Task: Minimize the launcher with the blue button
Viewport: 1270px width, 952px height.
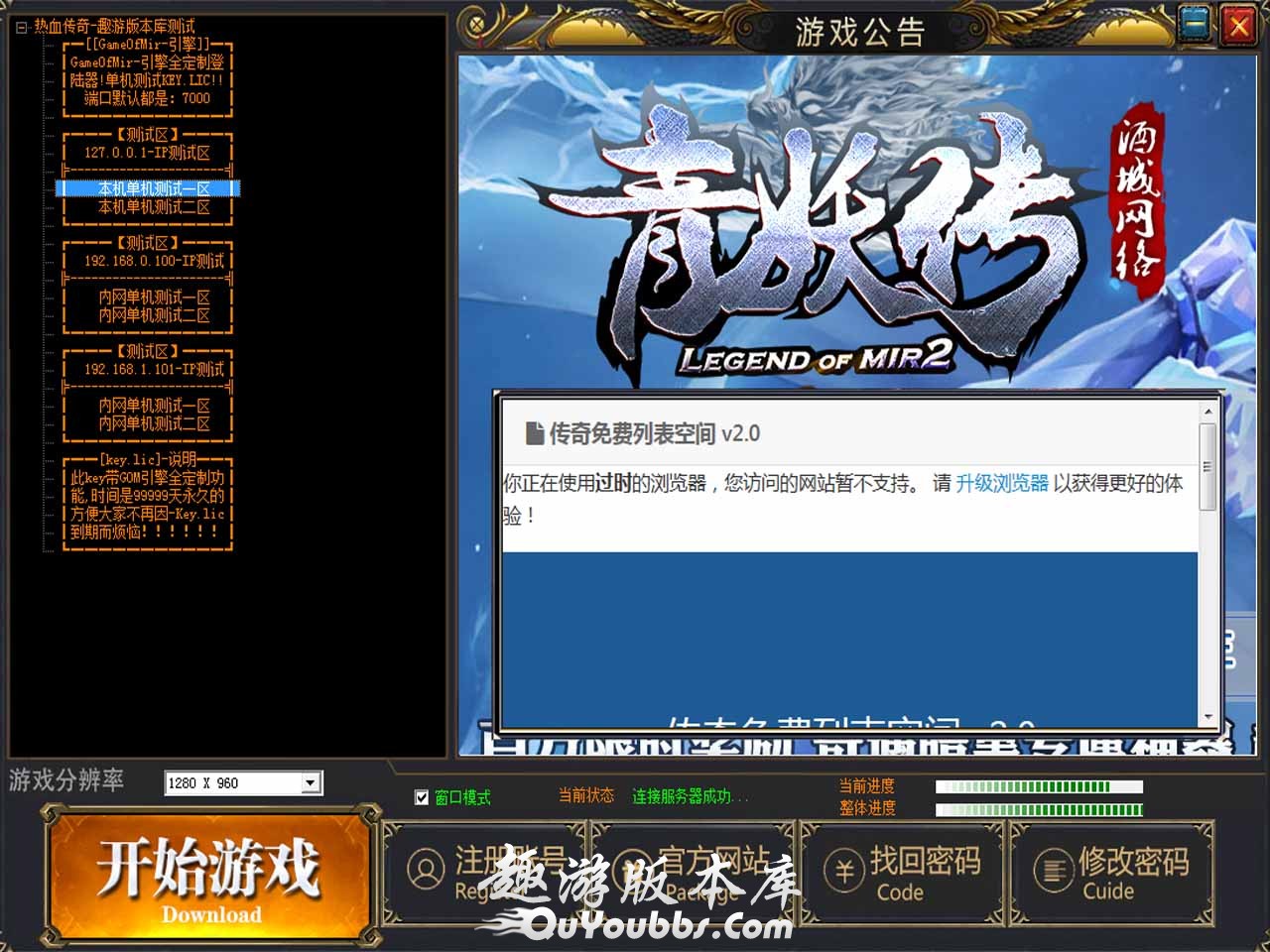Action: (x=1196, y=25)
